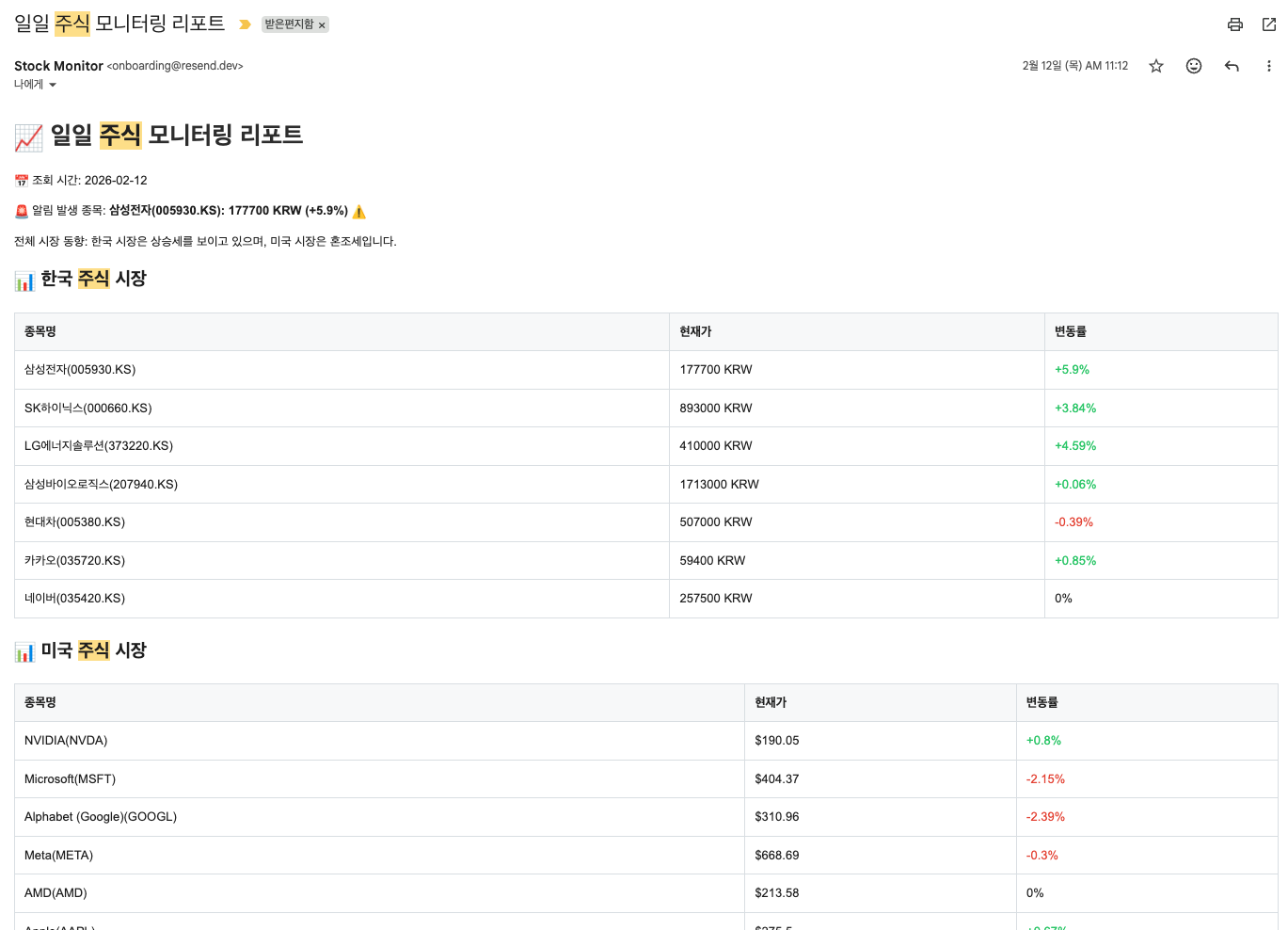The height and width of the screenshot is (930, 1288).
Task: Click the 한국 주식 시장 section heading
Action: (81, 279)
